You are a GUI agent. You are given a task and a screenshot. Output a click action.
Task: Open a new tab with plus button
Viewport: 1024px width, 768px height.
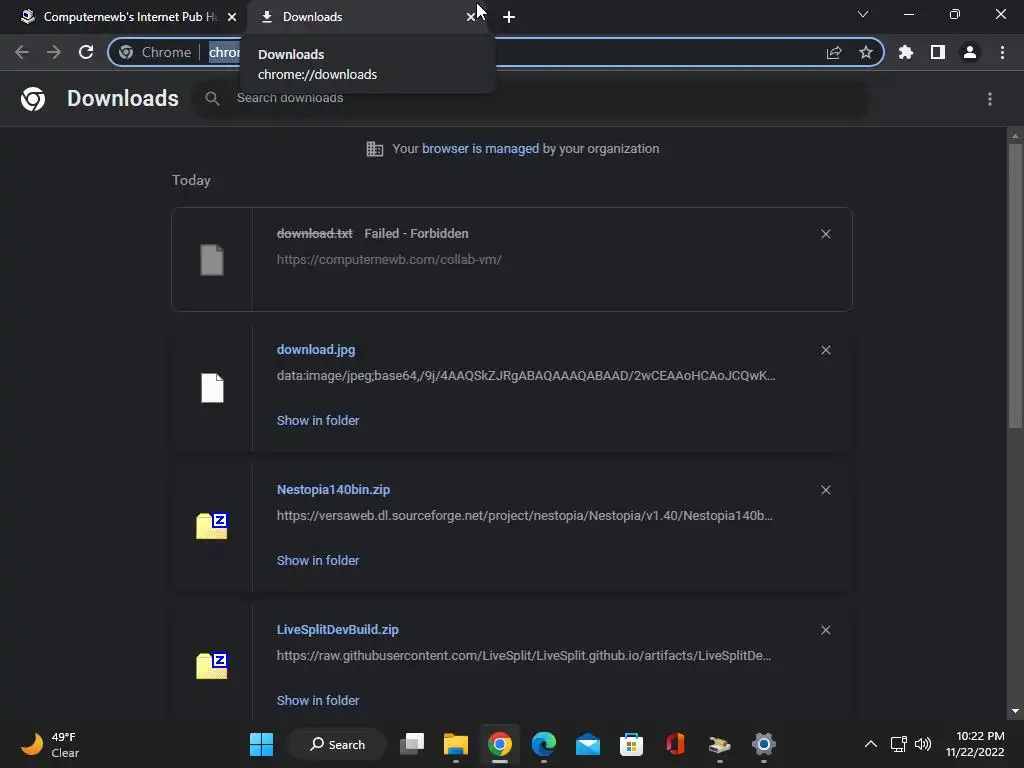click(509, 17)
